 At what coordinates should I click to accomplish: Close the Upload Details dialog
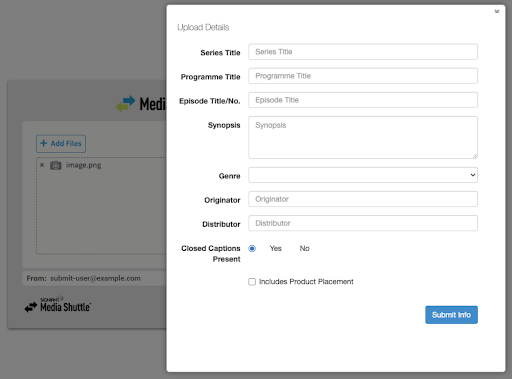(497, 12)
